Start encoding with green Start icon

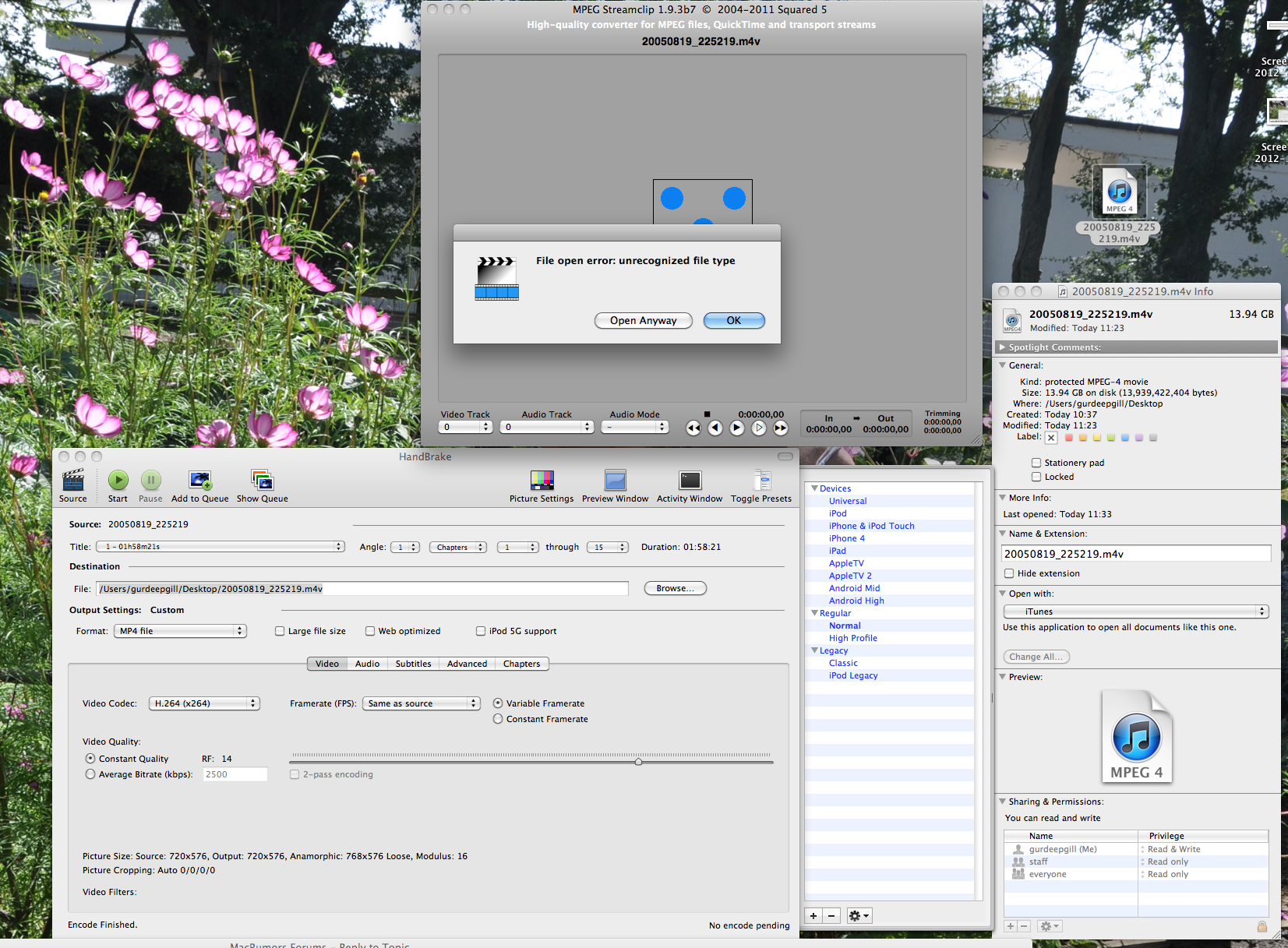point(118,480)
